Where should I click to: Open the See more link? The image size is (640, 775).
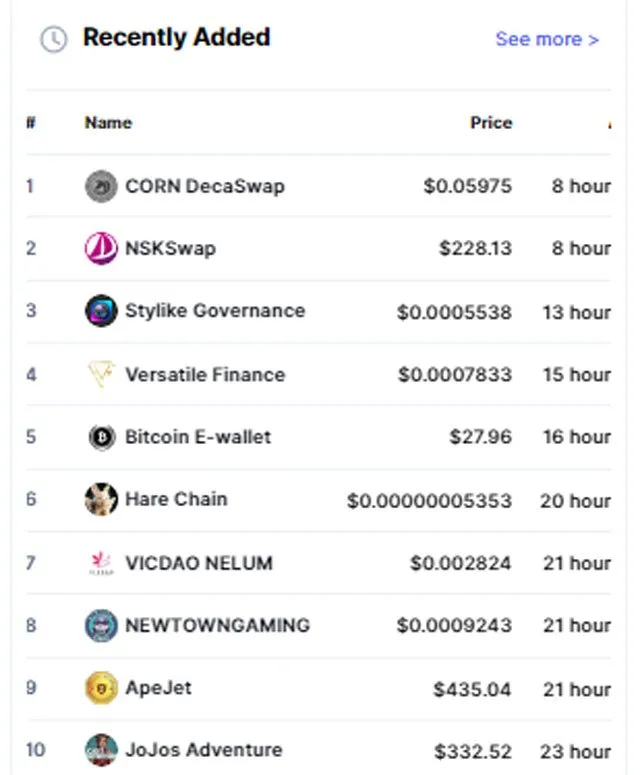tap(547, 39)
